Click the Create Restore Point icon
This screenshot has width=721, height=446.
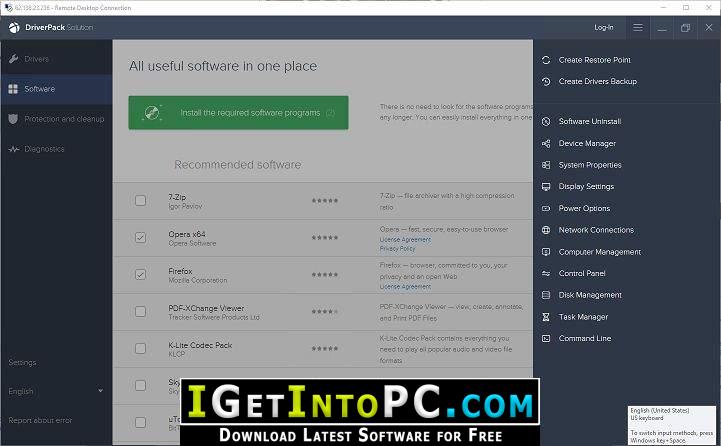pos(546,60)
